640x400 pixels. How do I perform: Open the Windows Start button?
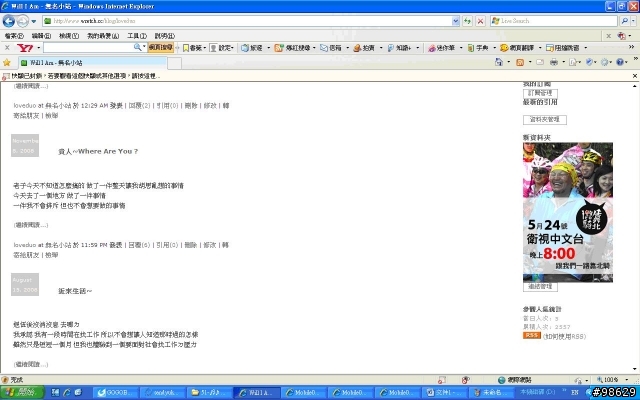(22, 393)
